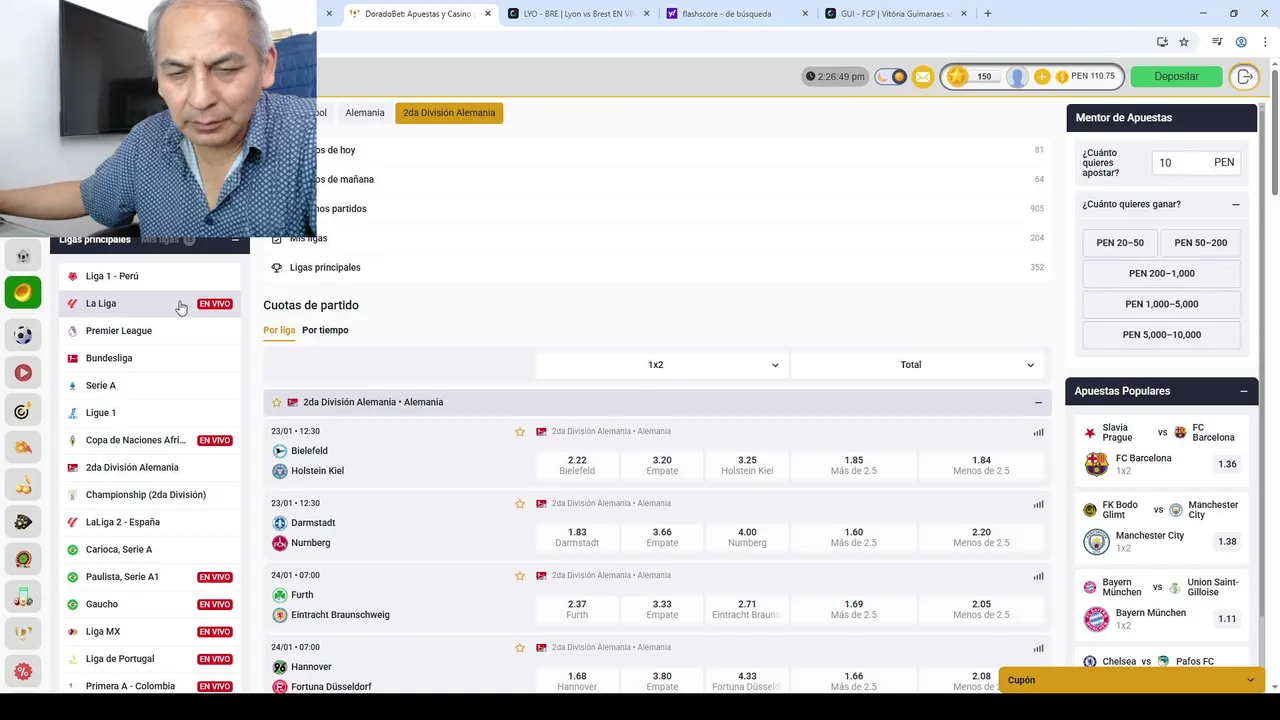
Task: Favorite the Hannover vs Fortuna Düsseldorf match
Action: pos(520,648)
